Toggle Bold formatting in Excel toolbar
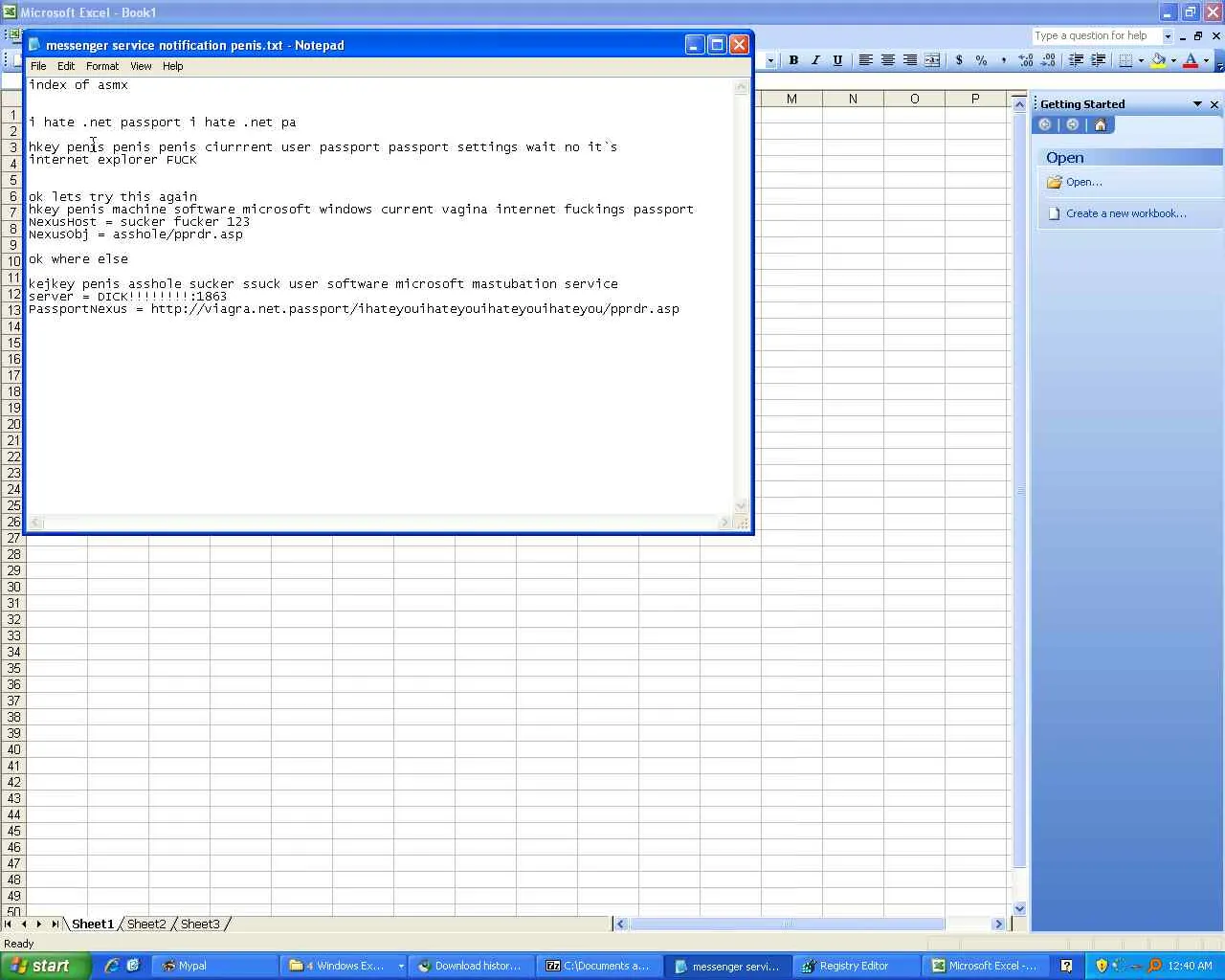Viewport: 1225px width, 980px height. 793,60
